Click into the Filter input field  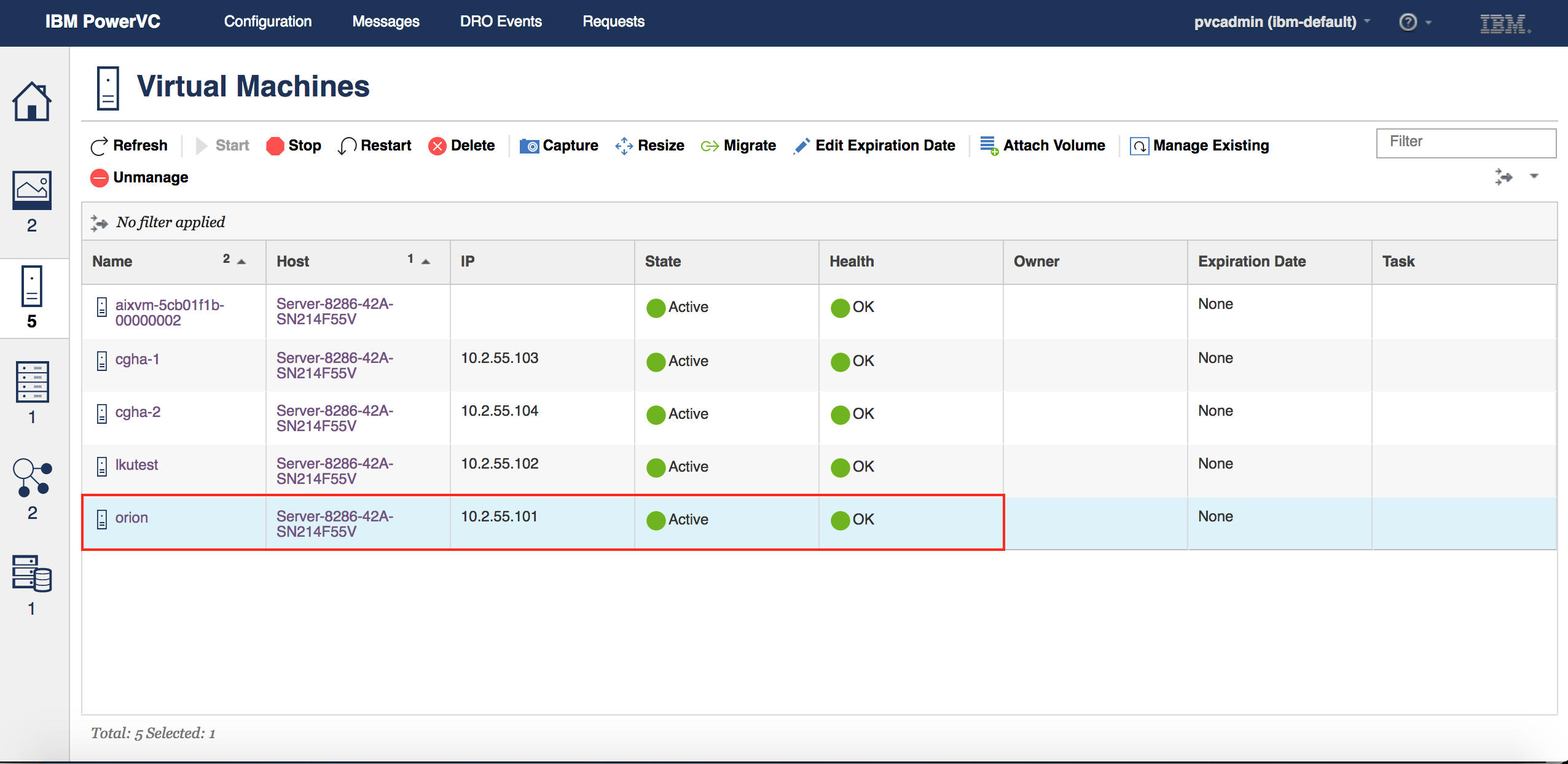pyautogui.click(x=1466, y=142)
